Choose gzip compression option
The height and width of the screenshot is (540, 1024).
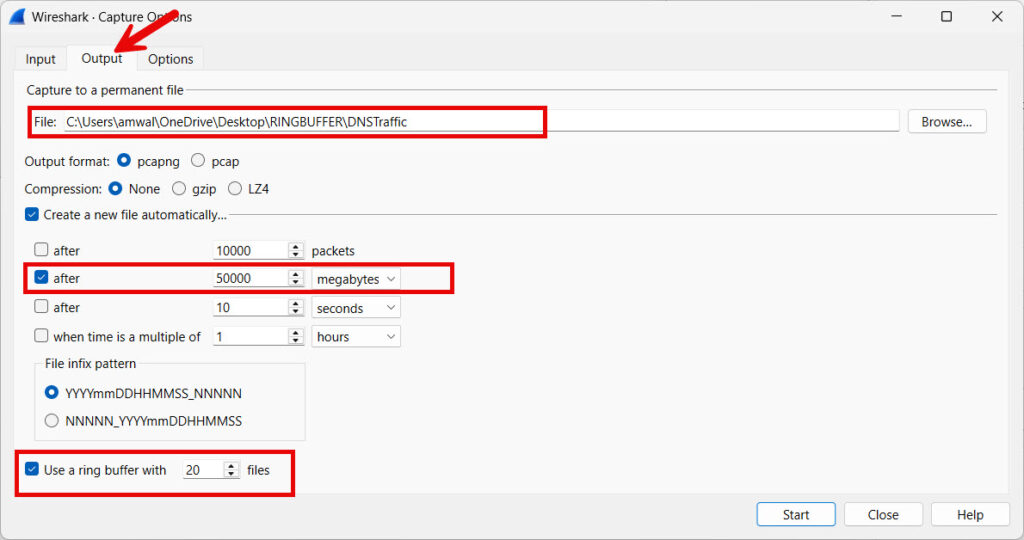180,189
